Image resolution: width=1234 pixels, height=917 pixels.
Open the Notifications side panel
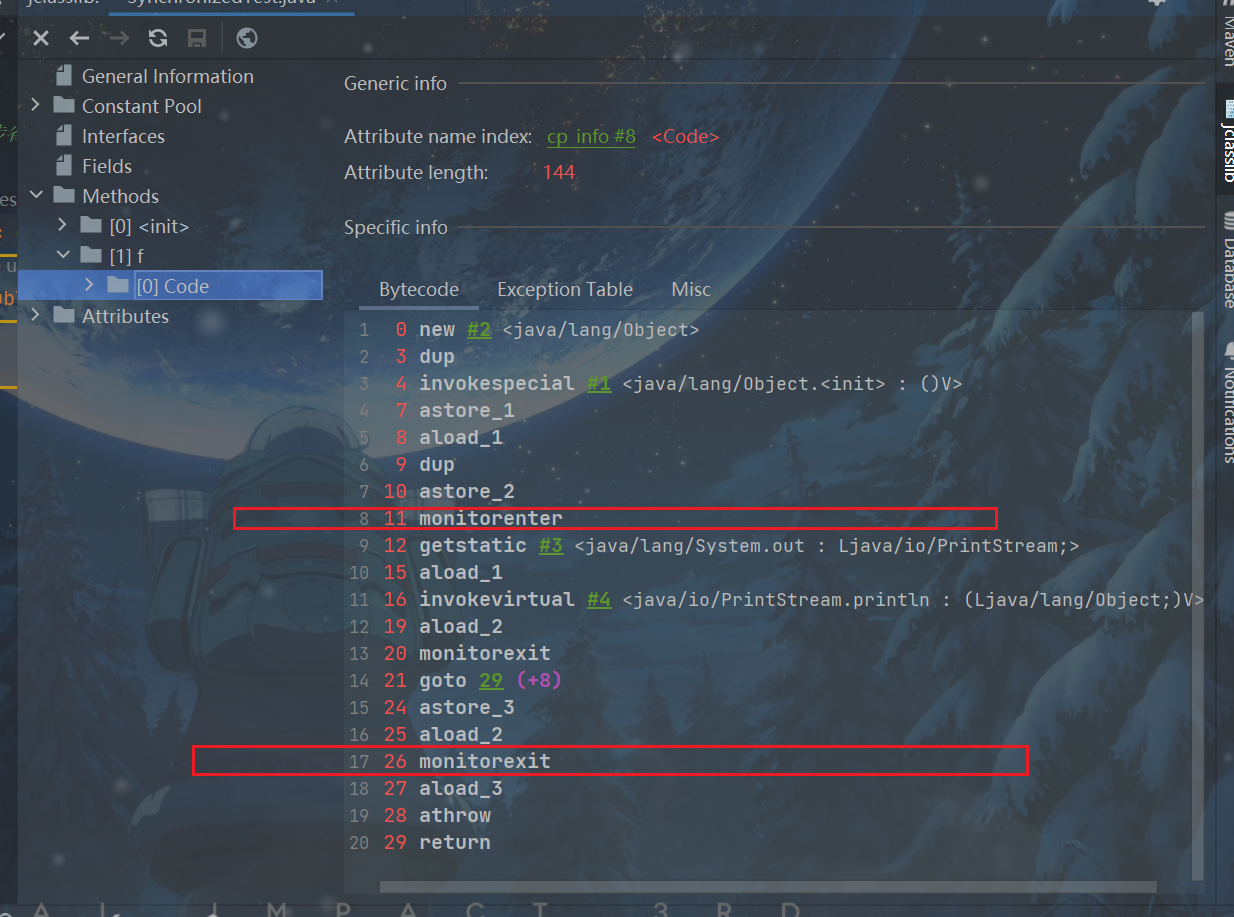(x=1227, y=400)
